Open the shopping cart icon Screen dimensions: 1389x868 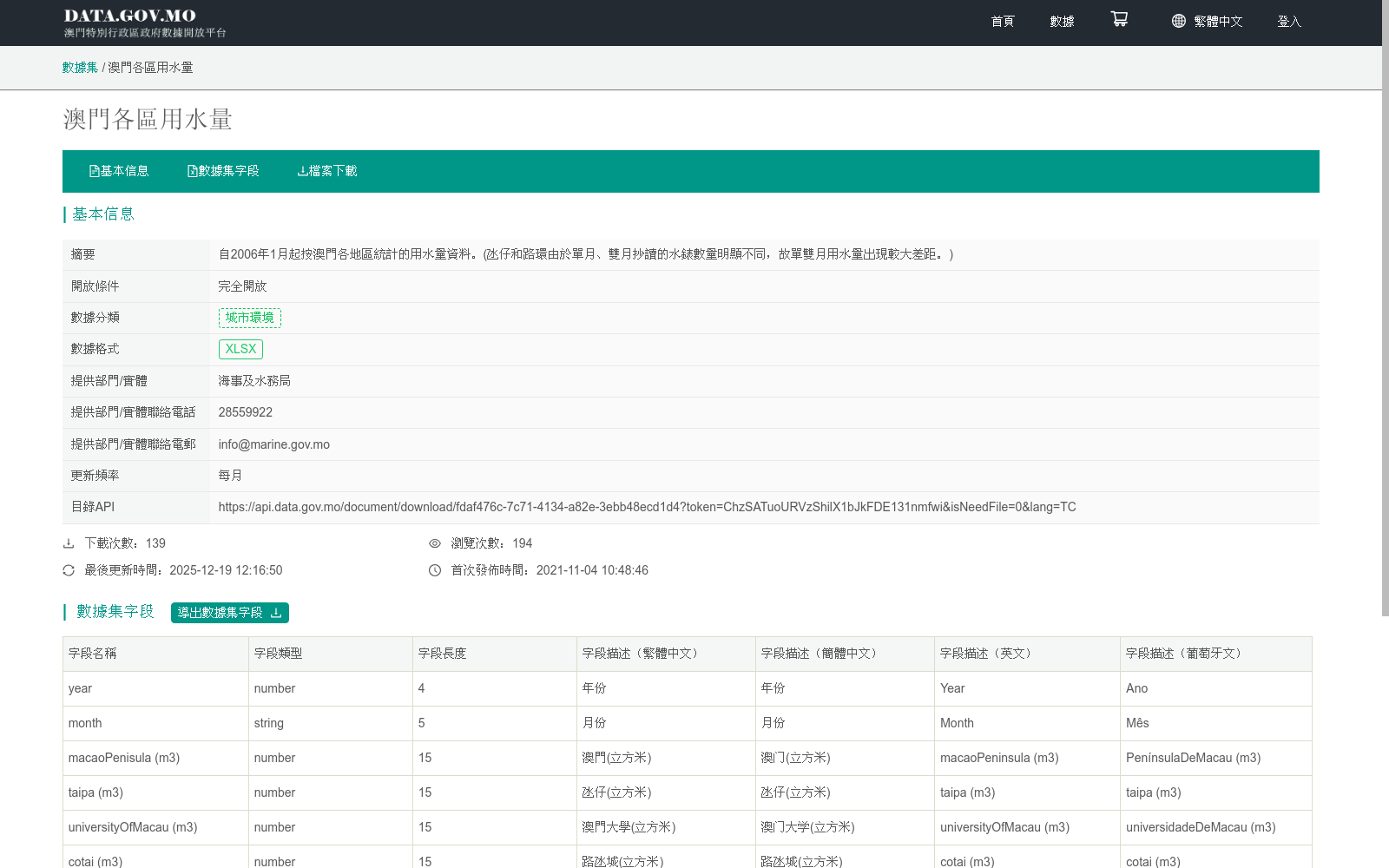click(x=1119, y=19)
